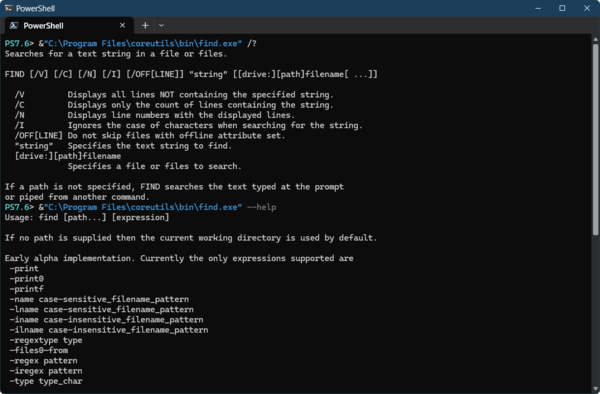600x394 pixels.
Task: Maximize the PowerShell window
Action: pyautogui.click(x=562, y=8)
